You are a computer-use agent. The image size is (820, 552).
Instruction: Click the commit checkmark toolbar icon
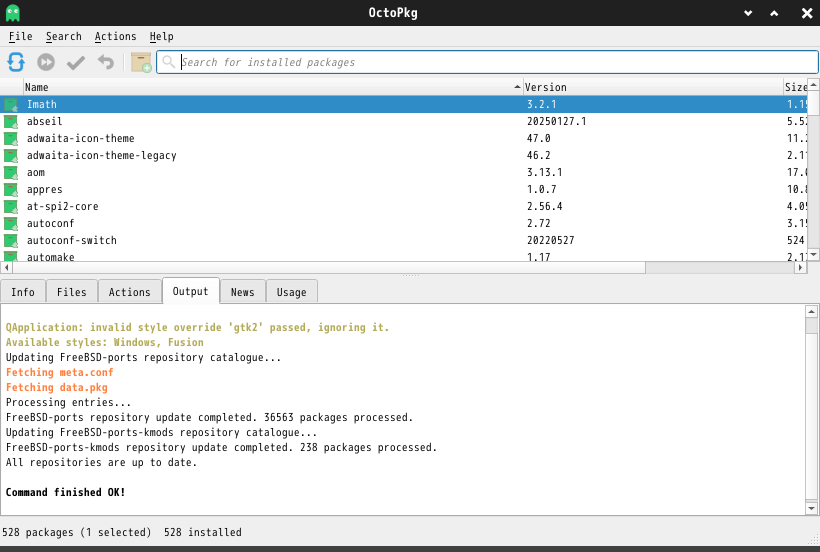76,62
